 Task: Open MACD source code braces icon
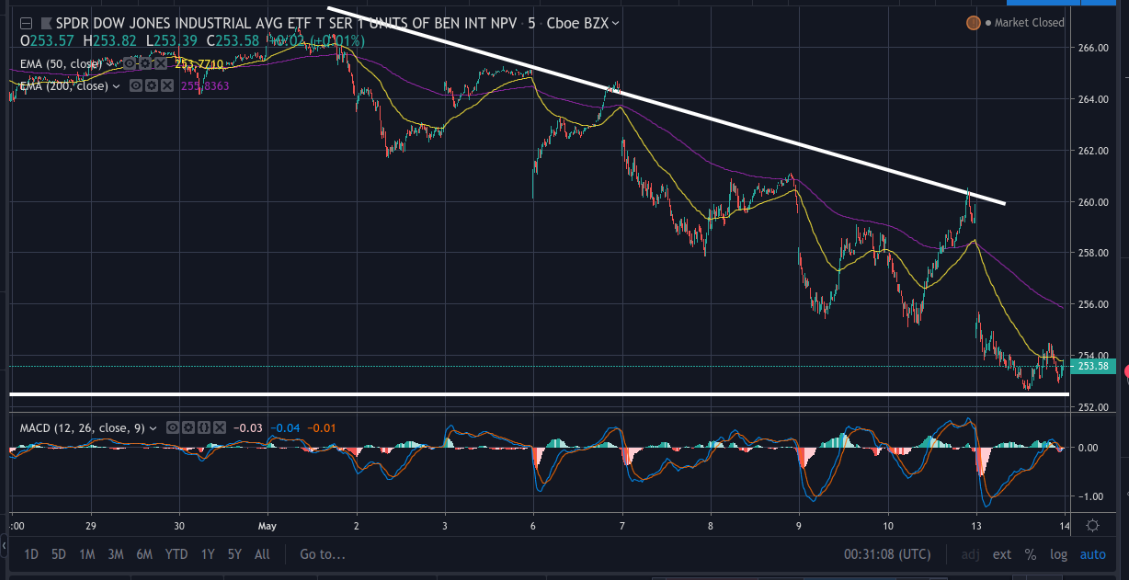click(x=204, y=427)
